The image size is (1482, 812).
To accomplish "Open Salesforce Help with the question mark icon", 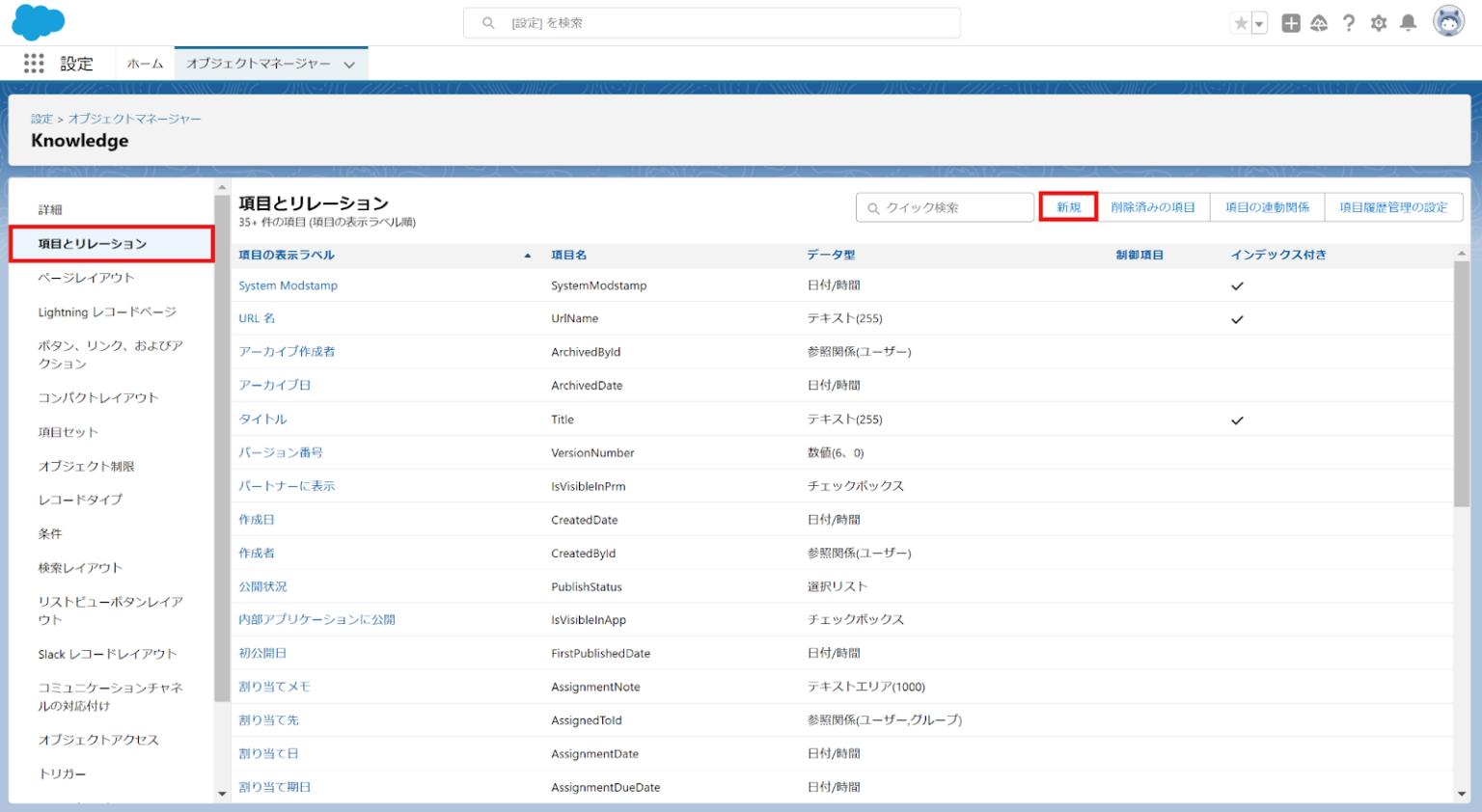I will pos(1349,22).
